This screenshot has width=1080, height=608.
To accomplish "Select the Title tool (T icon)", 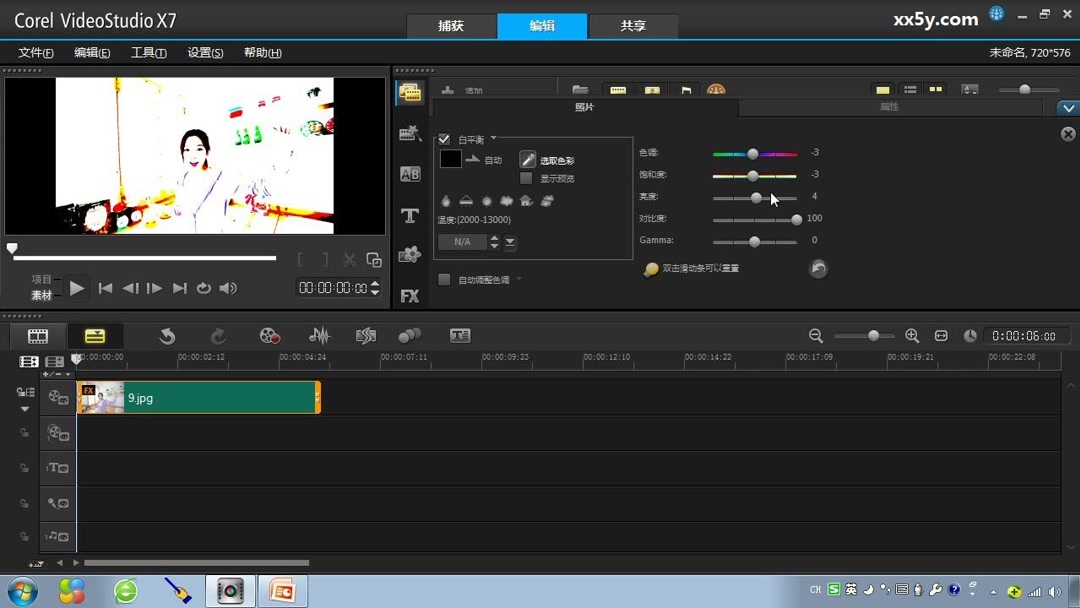I will pyautogui.click(x=410, y=216).
